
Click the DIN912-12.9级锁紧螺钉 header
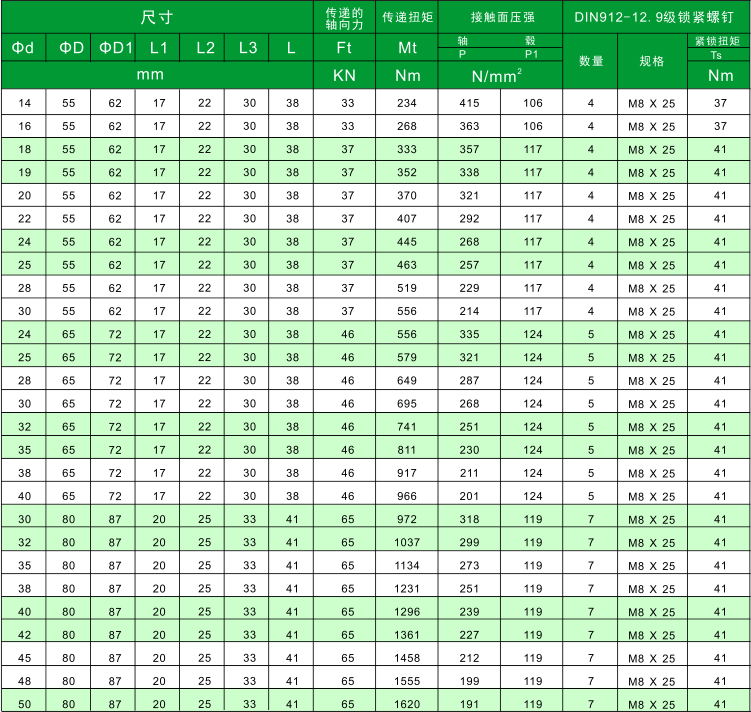point(656,17)
